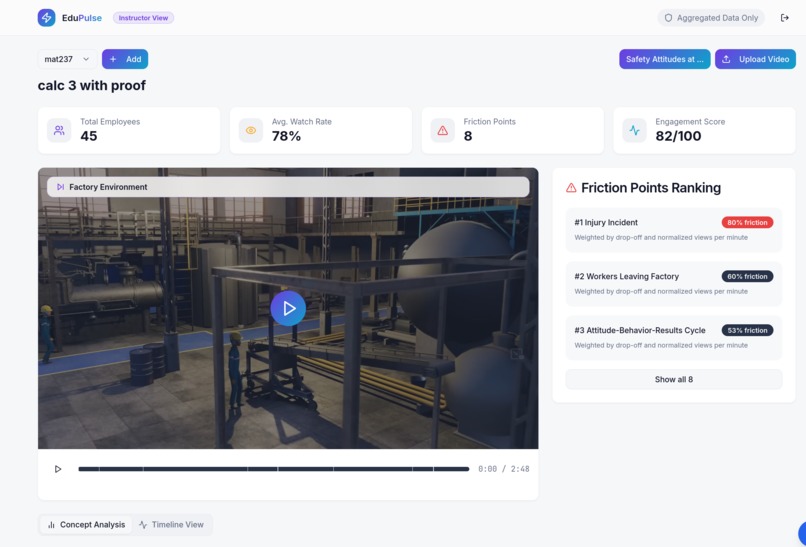Viewport: 806px width, 547px height.
Task: Click the 80% friction red badge
Action: coord(747,223)
